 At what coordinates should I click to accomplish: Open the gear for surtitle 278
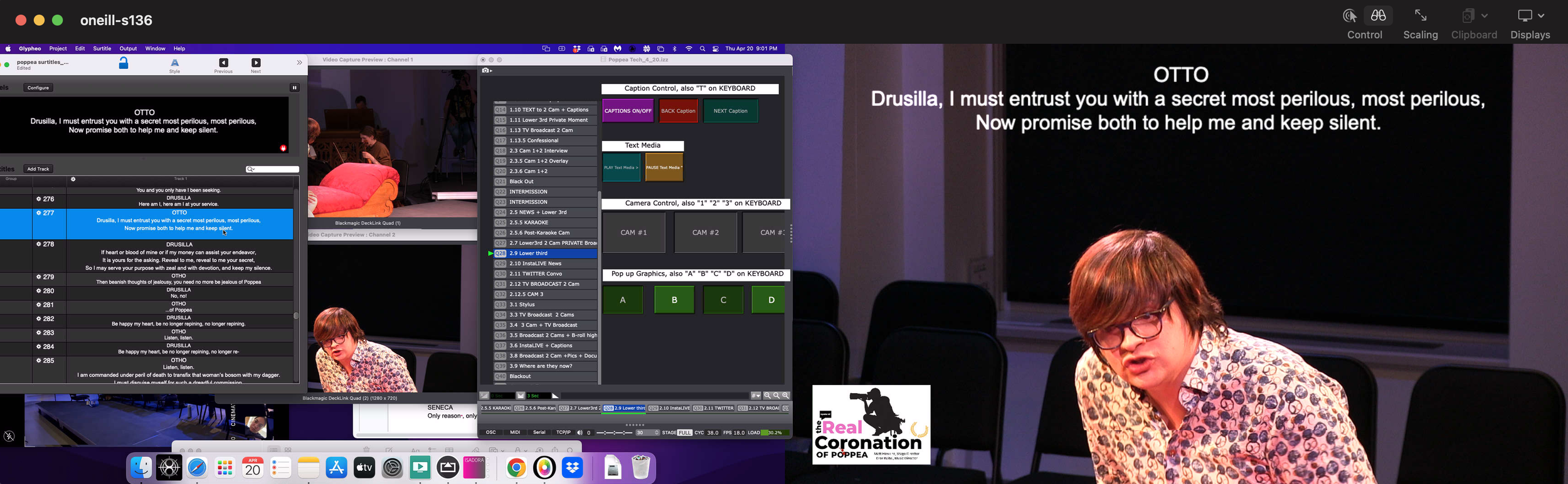tap(39, 245)
